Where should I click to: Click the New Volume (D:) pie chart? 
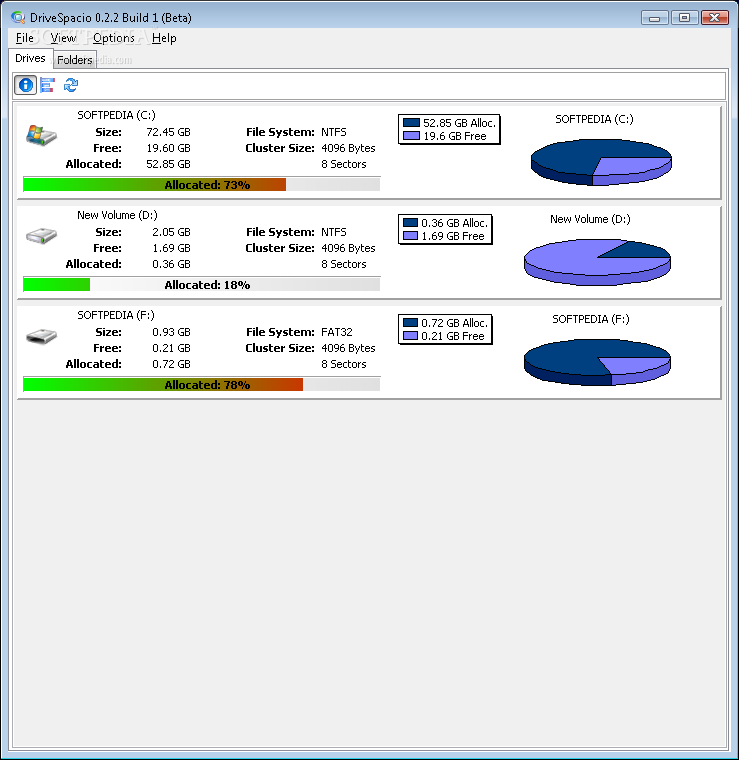pos(597,262)
